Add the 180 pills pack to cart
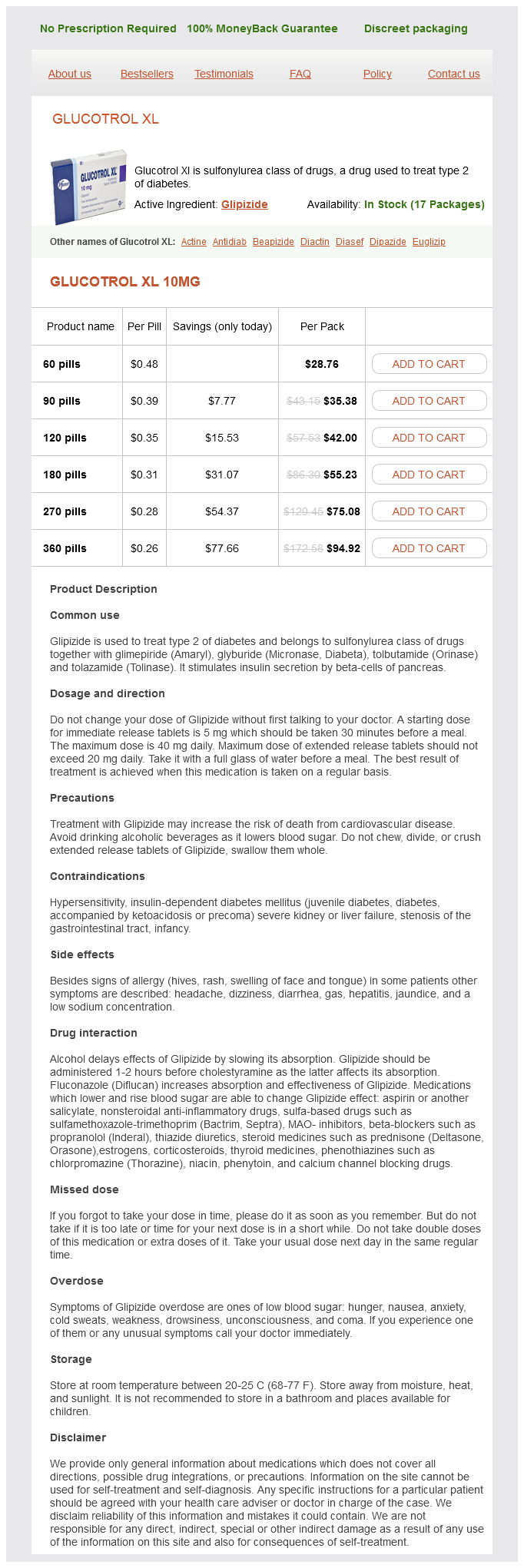Screen dimensions: 524x1568 tap(429, 475)
